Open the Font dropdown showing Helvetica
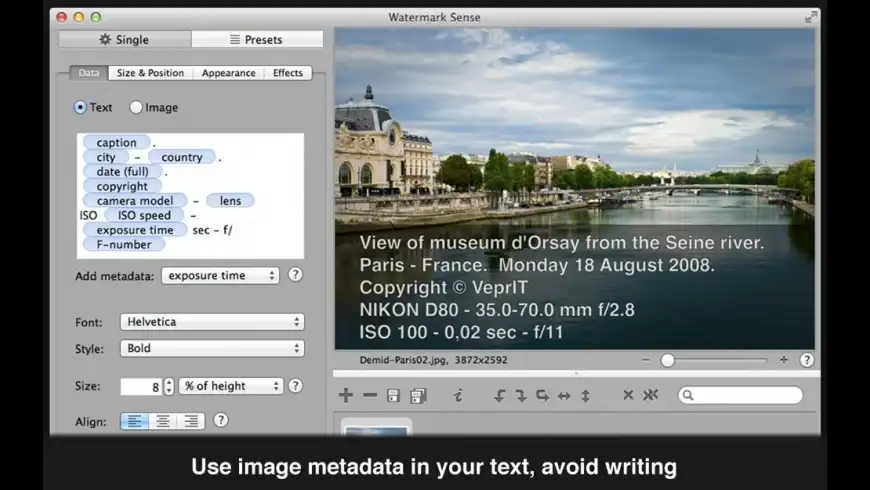870x490 pixels. tap(212, 322)
